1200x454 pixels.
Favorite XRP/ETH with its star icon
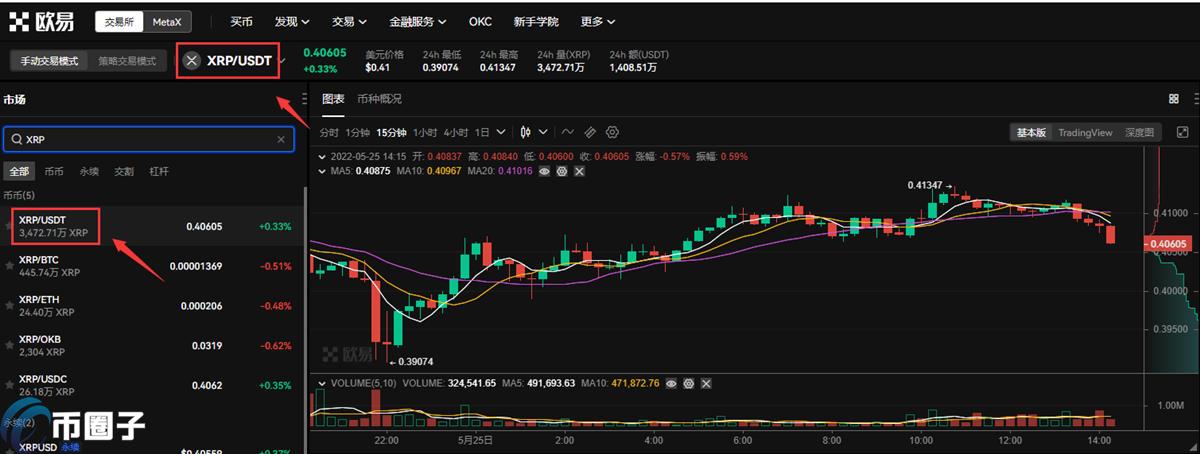coord(10,305)
